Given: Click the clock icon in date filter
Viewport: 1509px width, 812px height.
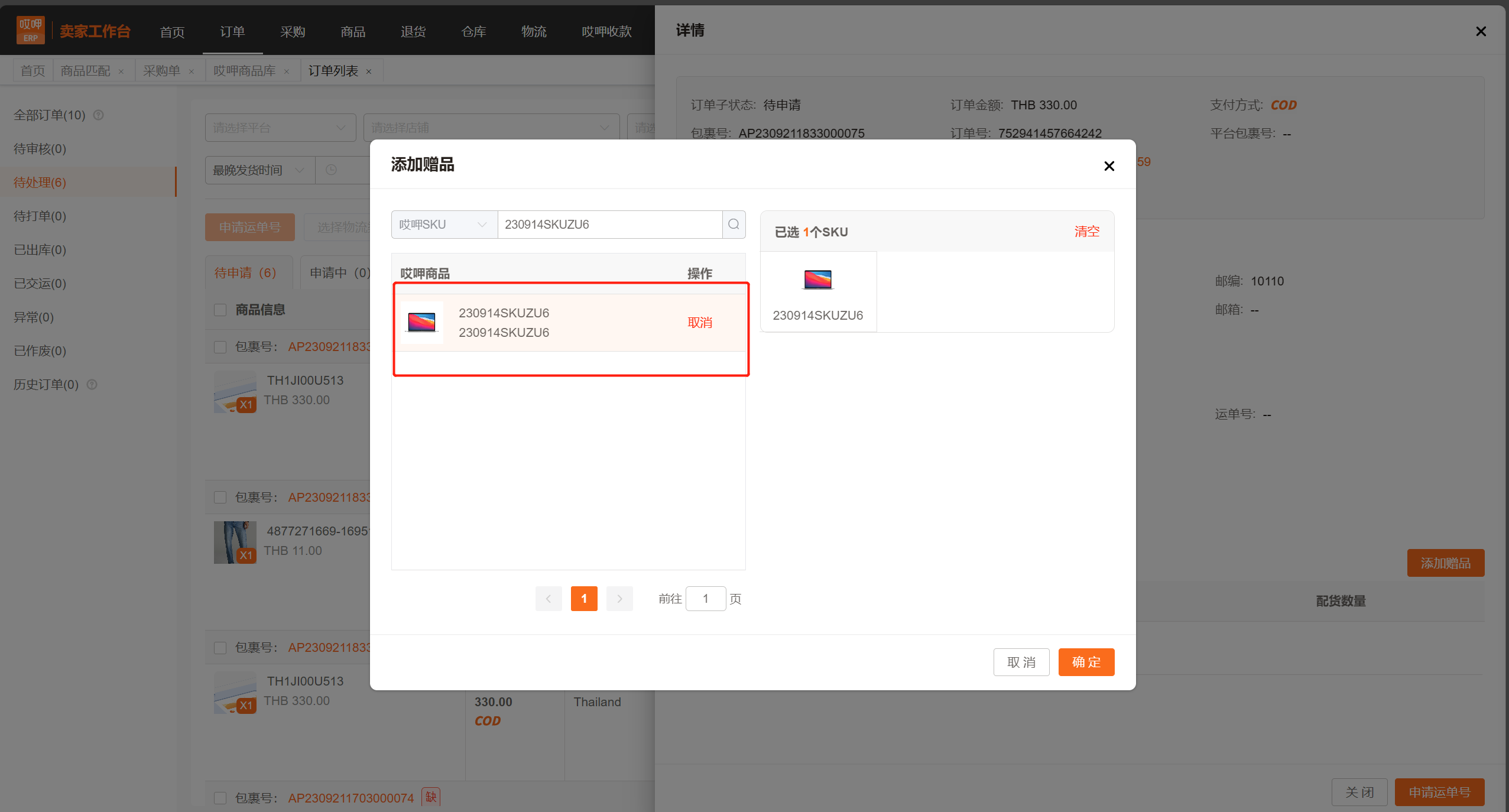Looking at the screenshot, I should coord(332,170).
